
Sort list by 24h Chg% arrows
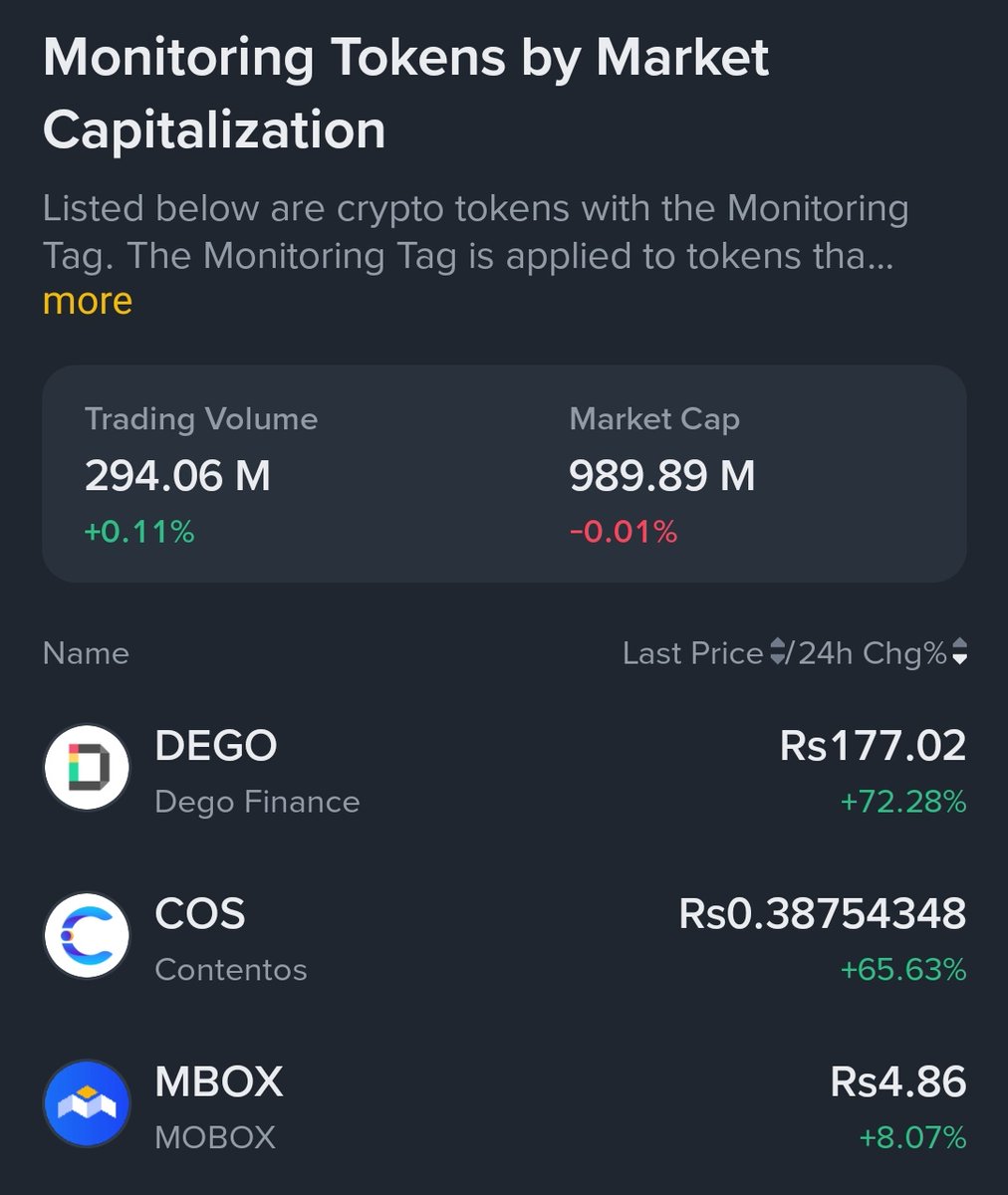(959, 653)
